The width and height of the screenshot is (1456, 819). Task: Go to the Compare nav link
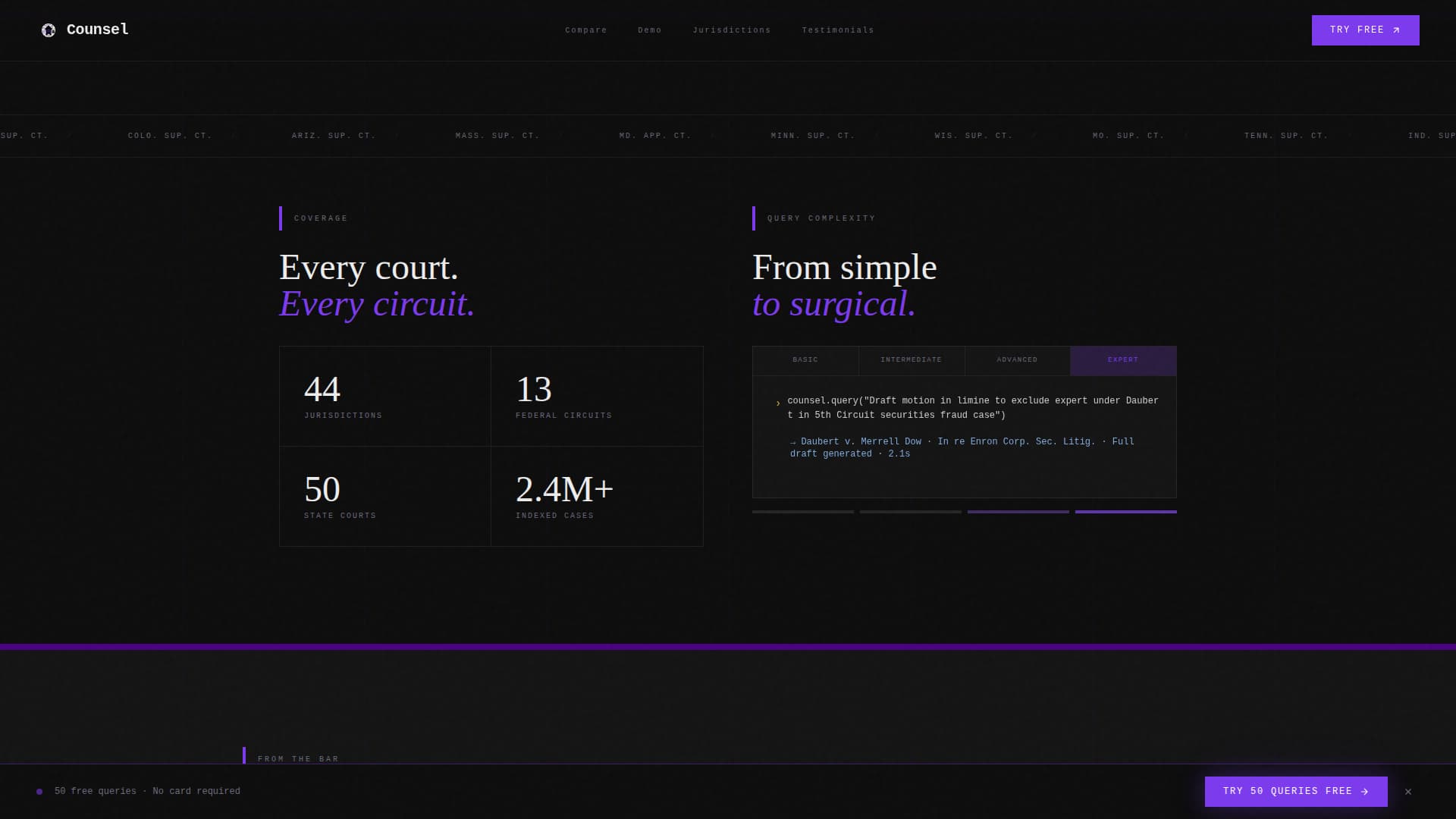586,30
